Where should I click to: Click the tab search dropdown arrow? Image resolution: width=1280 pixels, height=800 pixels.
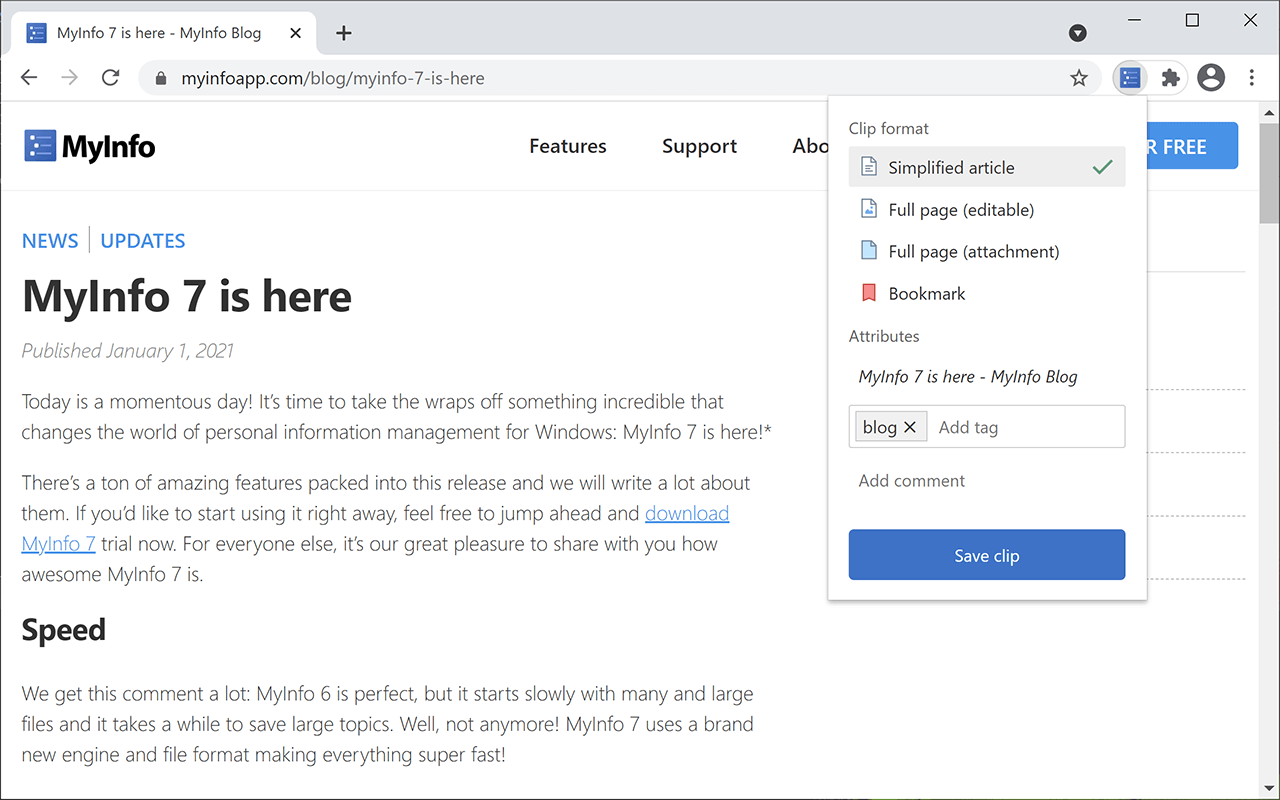click(1077, 33)
